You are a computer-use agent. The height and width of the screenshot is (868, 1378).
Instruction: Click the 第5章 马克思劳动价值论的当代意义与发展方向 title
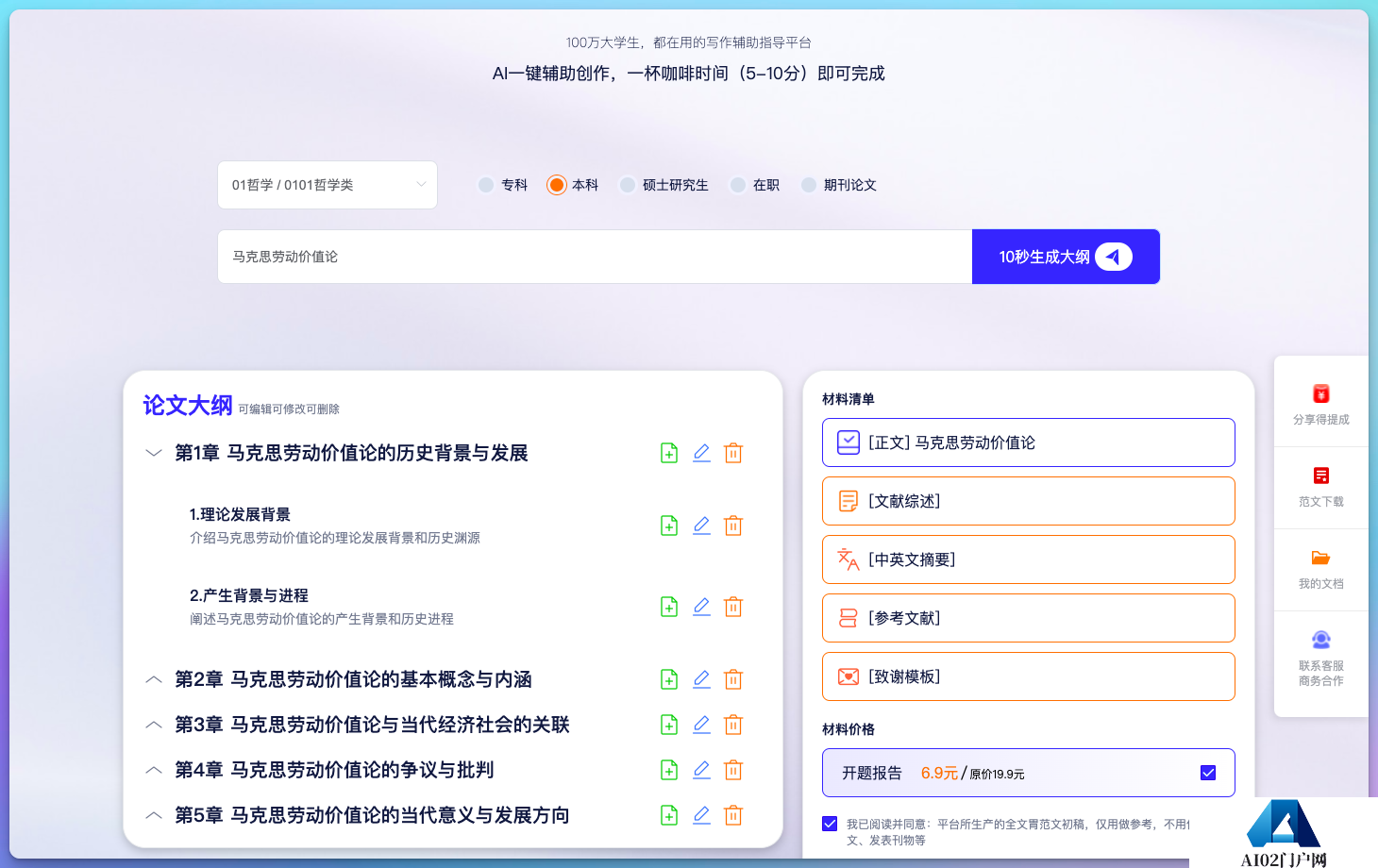(372, 815)
